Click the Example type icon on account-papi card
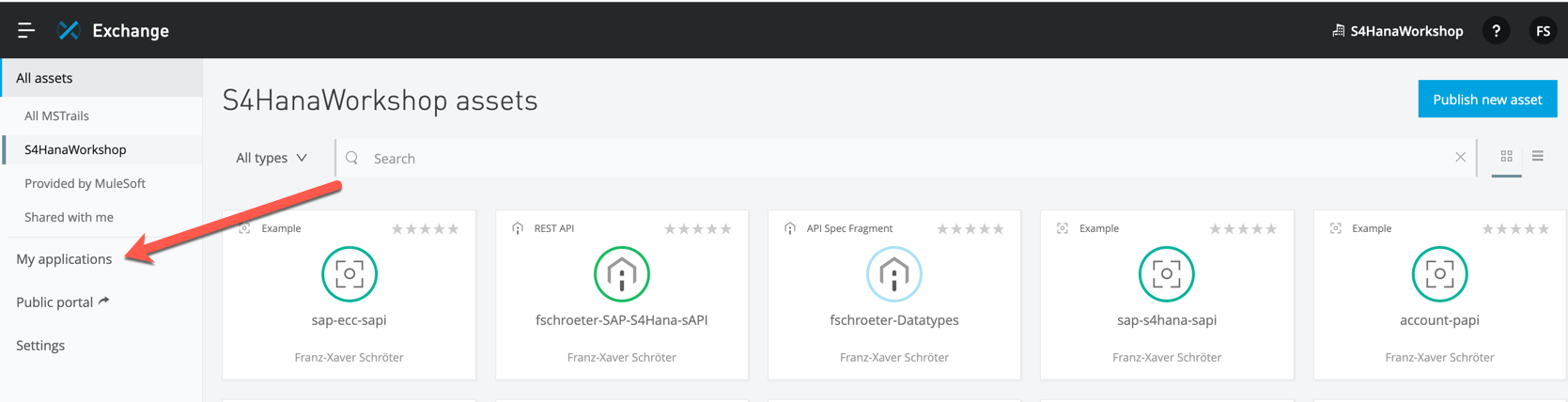 (1336, 228)
